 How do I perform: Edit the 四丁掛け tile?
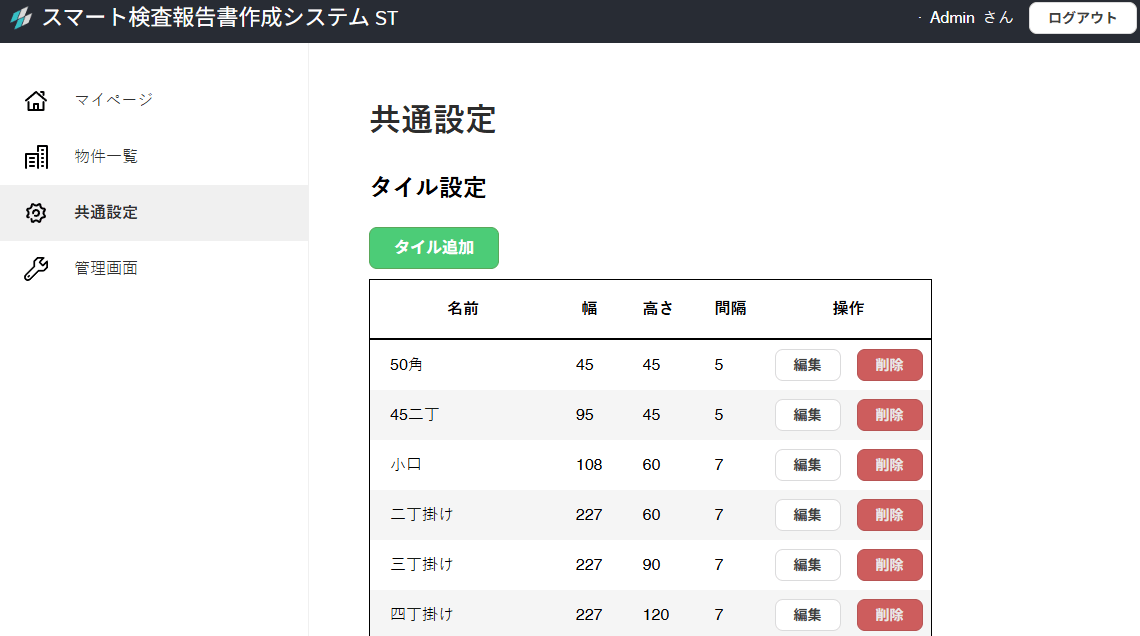tap(807, 614)
